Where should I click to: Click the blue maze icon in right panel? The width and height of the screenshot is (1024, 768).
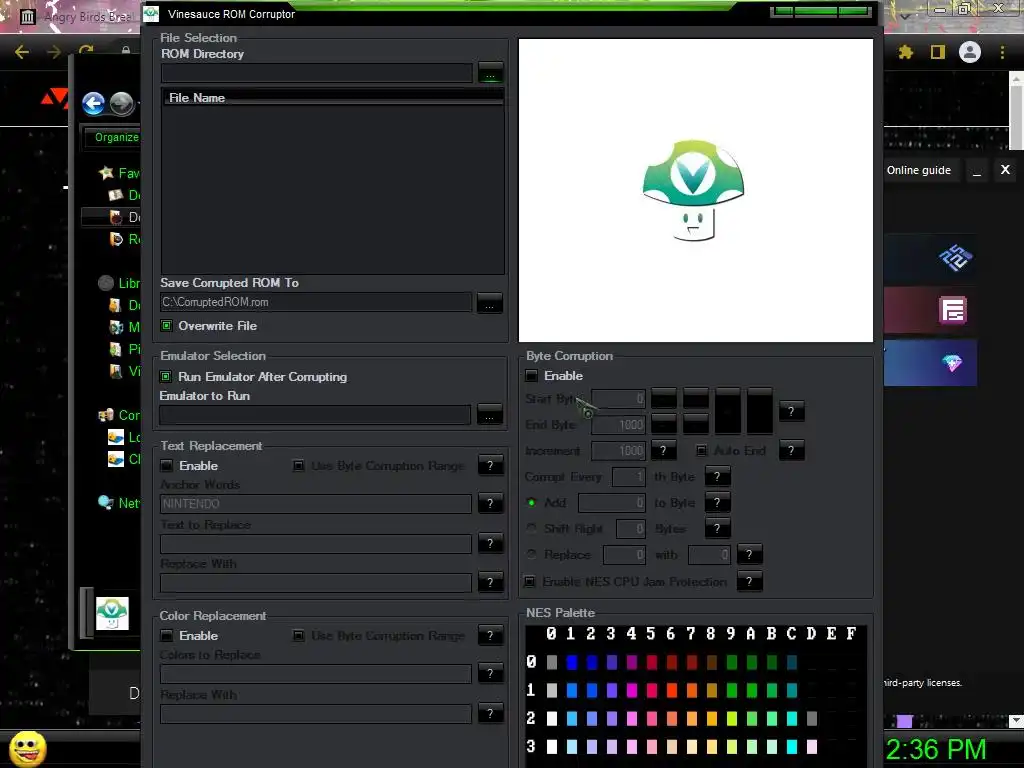pyautogui.click(x=955, y=257)
